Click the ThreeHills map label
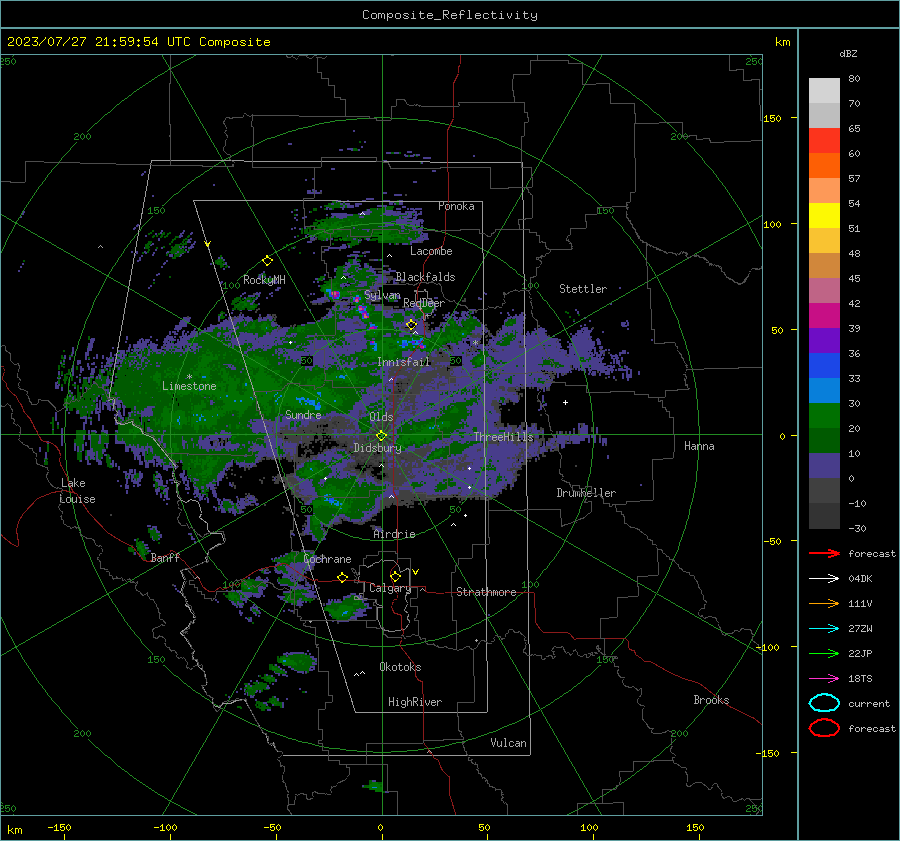Image resolution: width=900 pixels, height=841 pixels. (x=503, y=437)
